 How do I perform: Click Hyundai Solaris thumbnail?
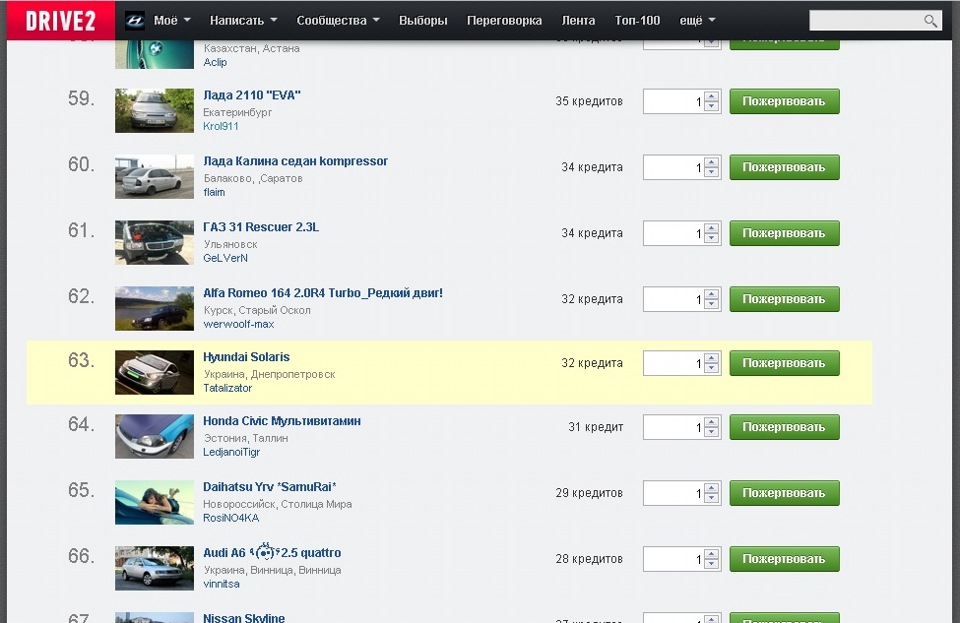coord(154,373)
